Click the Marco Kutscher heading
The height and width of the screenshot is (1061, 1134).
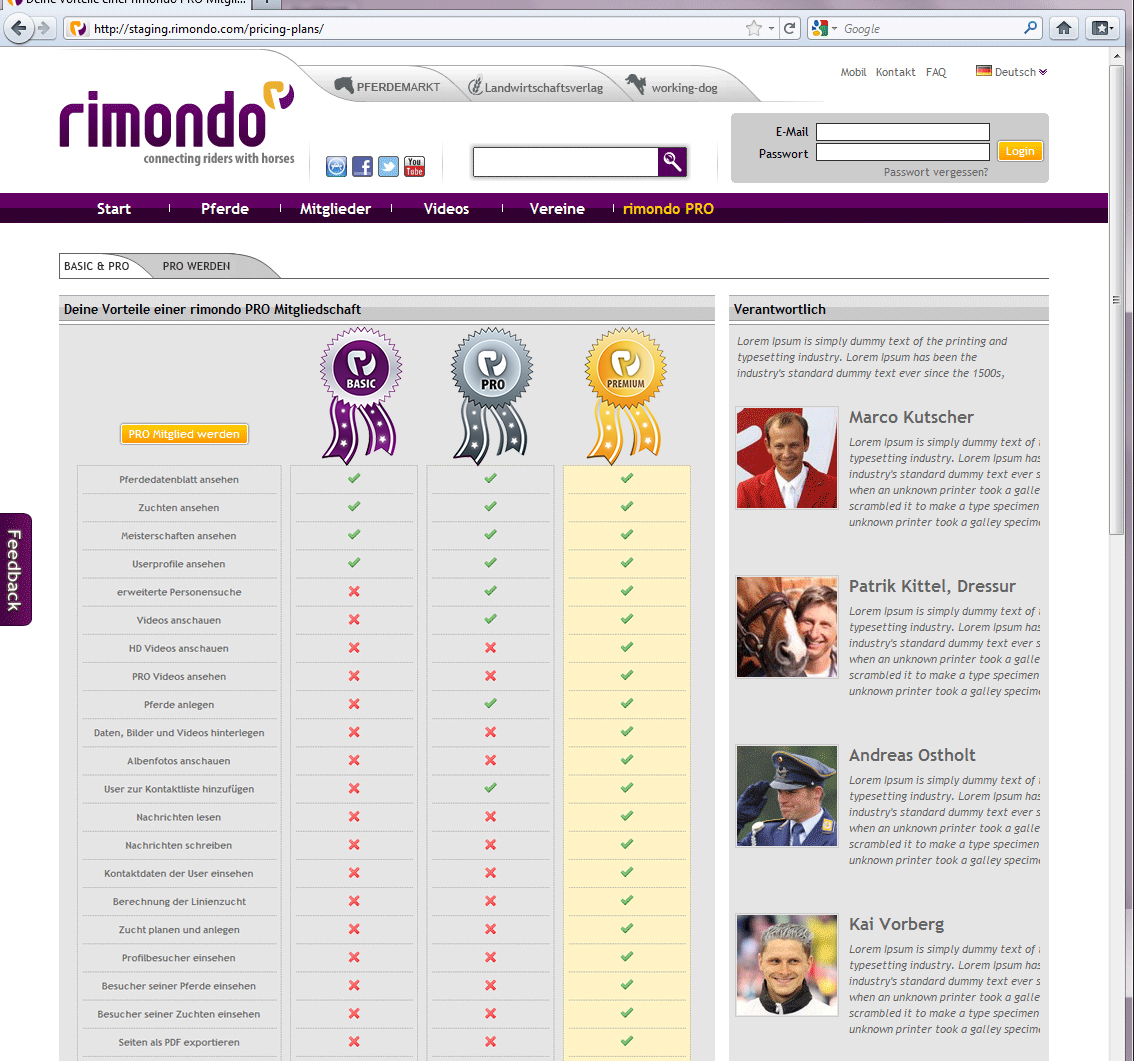click(911, 417)
